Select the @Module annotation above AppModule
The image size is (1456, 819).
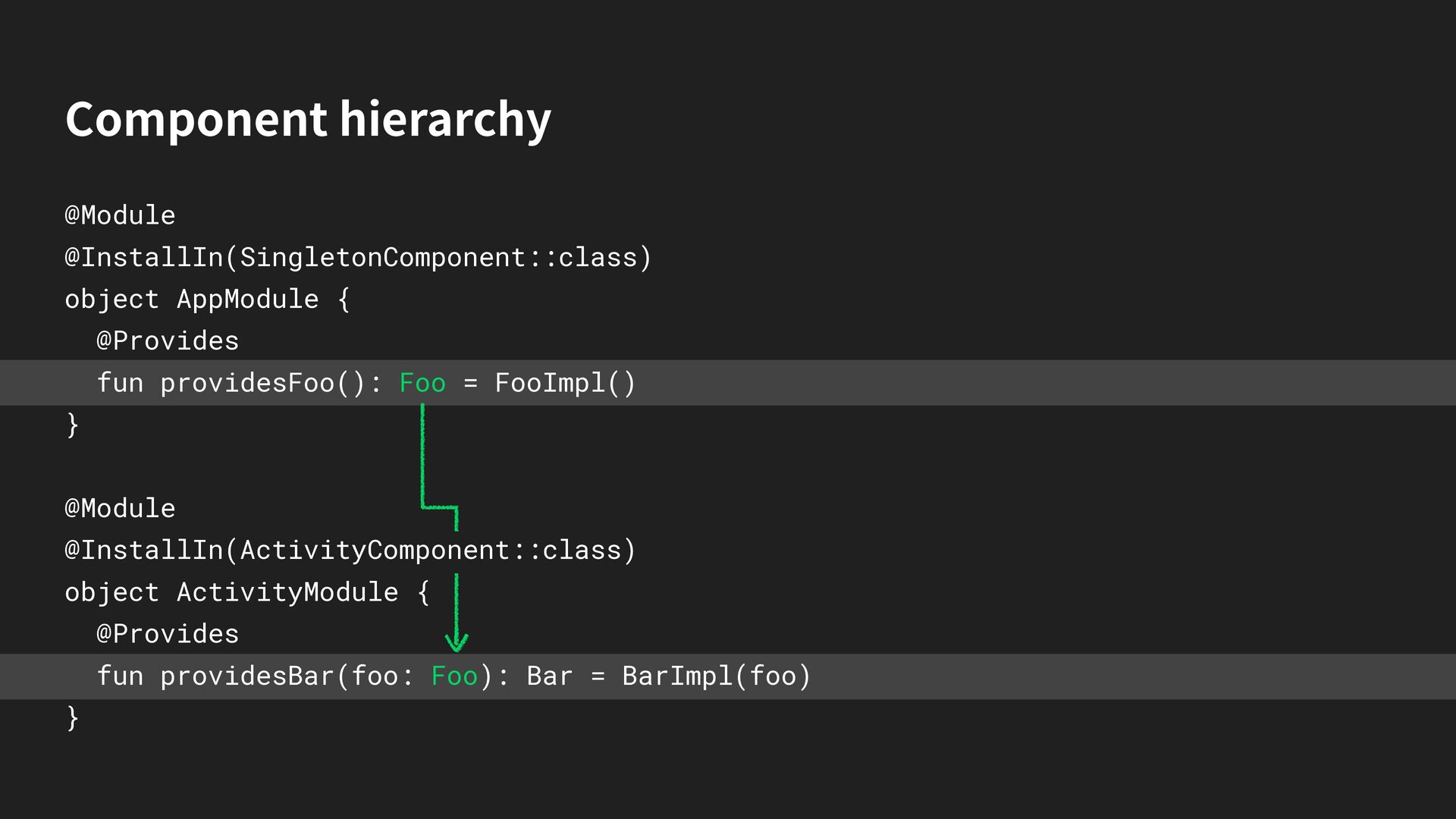coord(120,215)
